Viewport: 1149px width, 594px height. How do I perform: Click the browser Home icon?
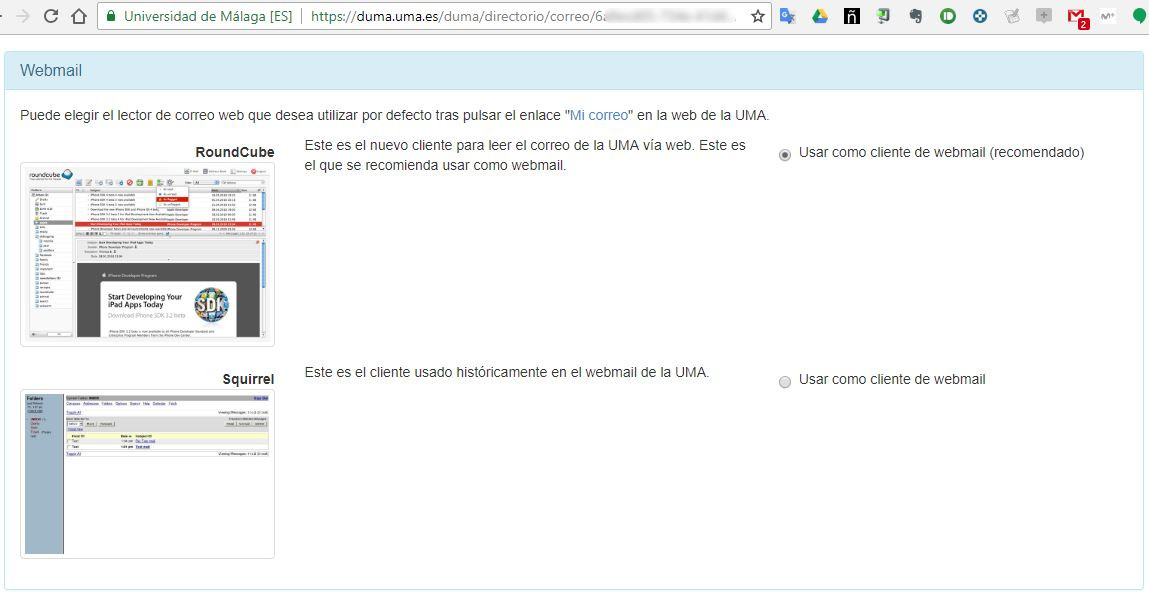pyautogui.click(x=81, y=17)
